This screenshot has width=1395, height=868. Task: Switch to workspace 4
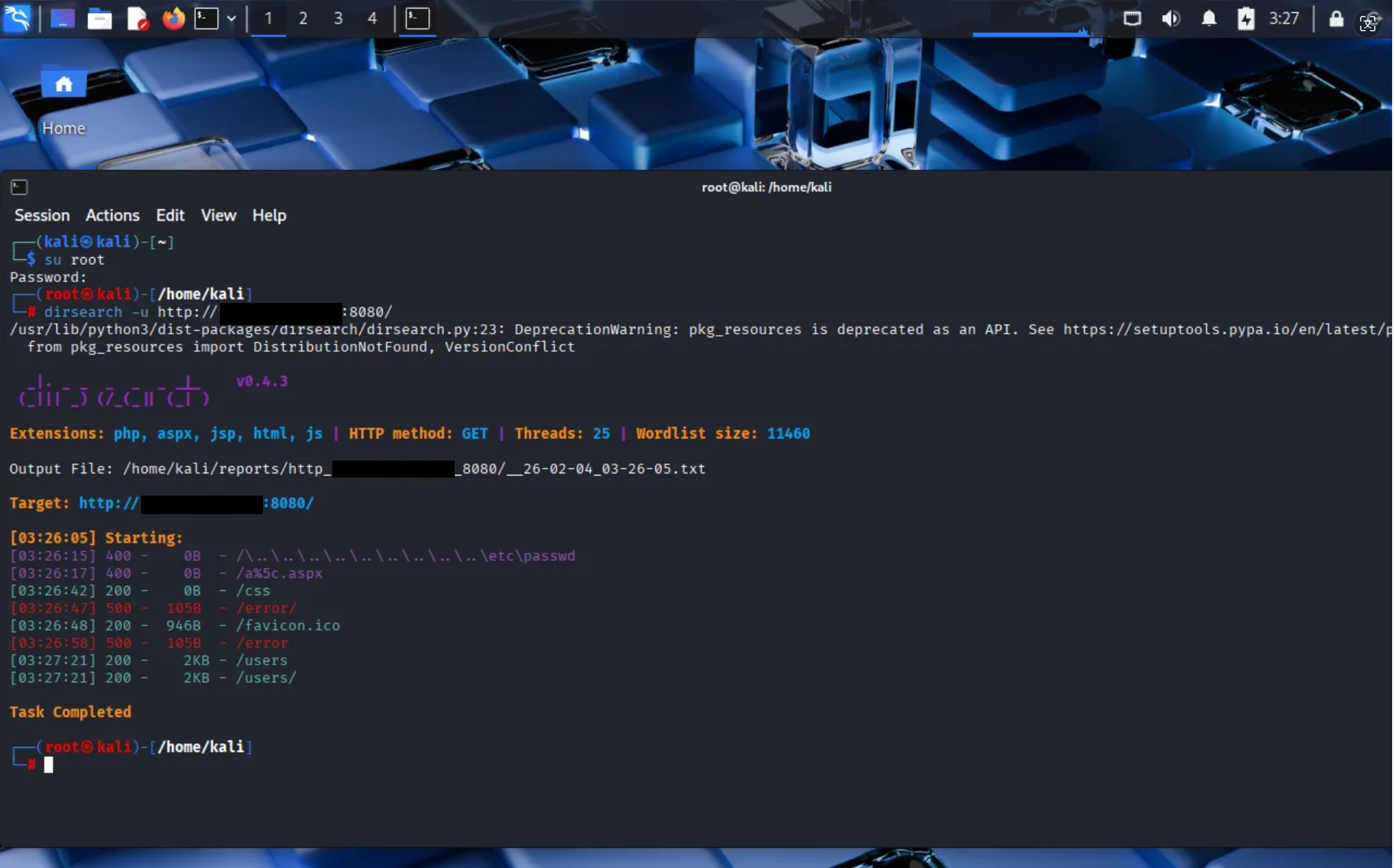(x=372, y=19)
